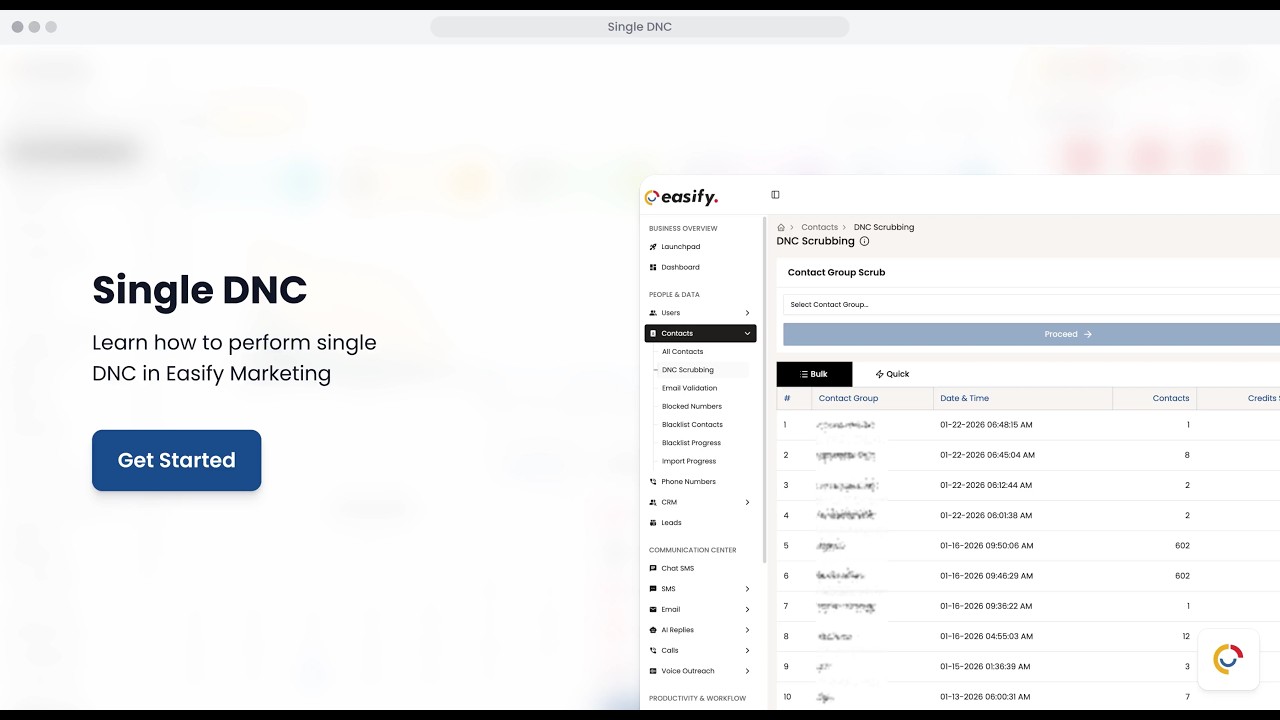The height and width of the screenshot is (720, 1280).
Task: Click date 01-16-2026 04:55:03 AM
Action: [x=986, y=636]
